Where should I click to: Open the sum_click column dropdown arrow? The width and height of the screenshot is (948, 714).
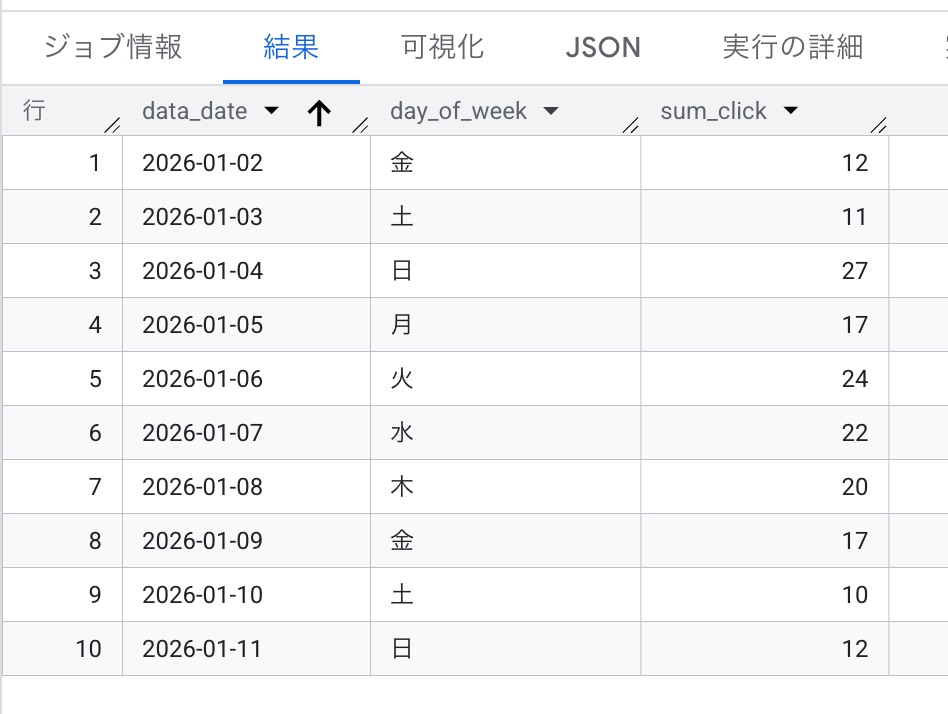point(791,111)
